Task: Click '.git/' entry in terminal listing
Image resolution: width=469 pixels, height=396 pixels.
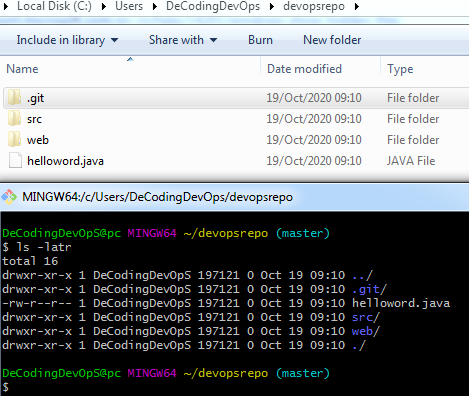Action: pos(369,289)
